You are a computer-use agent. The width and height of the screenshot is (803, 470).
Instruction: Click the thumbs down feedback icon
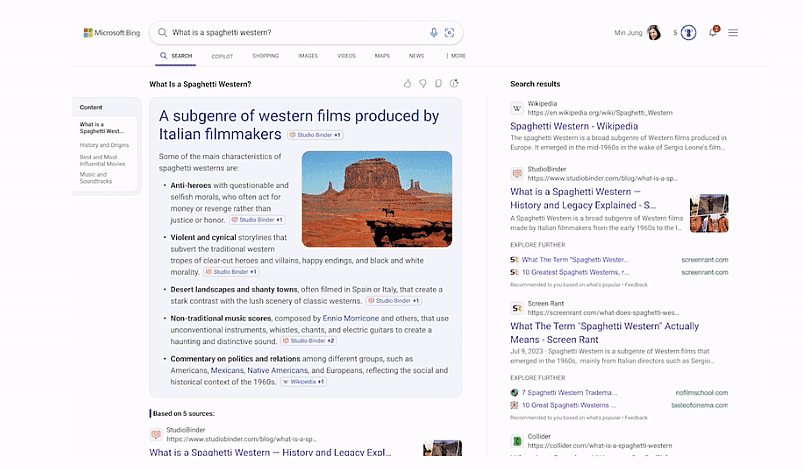point(423,84)
